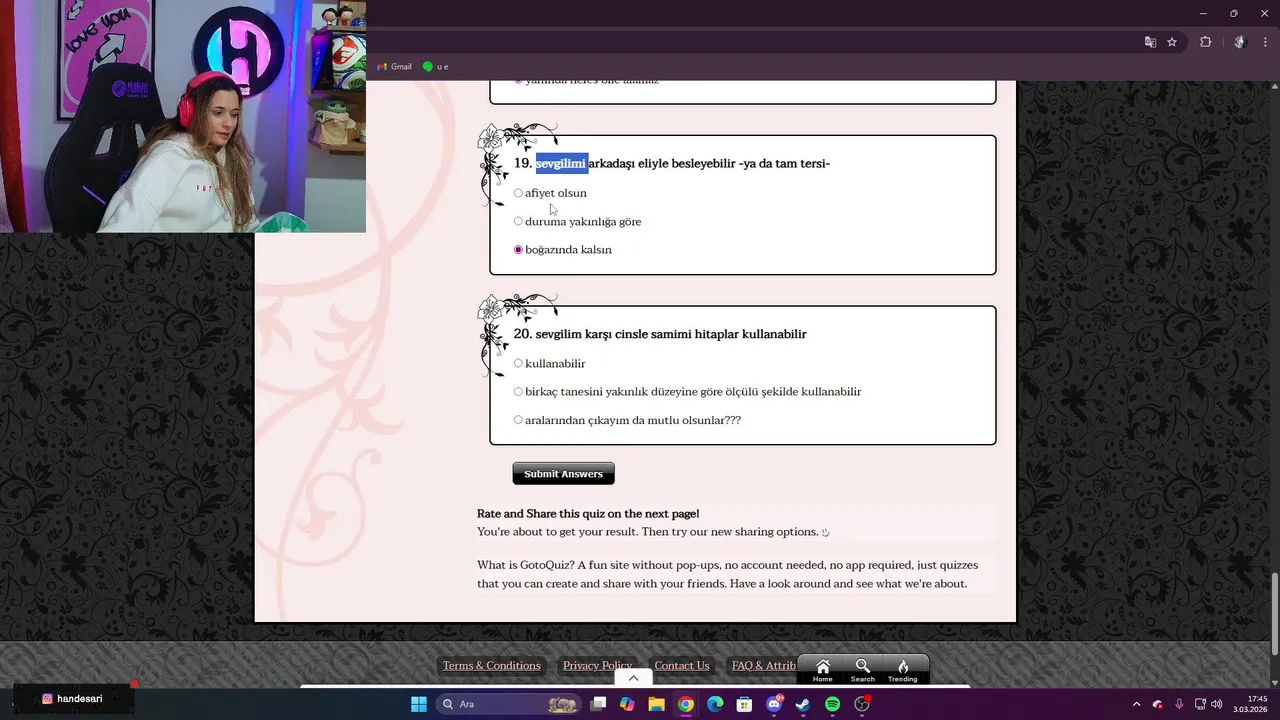This screenshot has height=720, width=1280.
Task: Click the highlighted word 'sevgilimi' in question 19
Action: click(x=561, y=163)
